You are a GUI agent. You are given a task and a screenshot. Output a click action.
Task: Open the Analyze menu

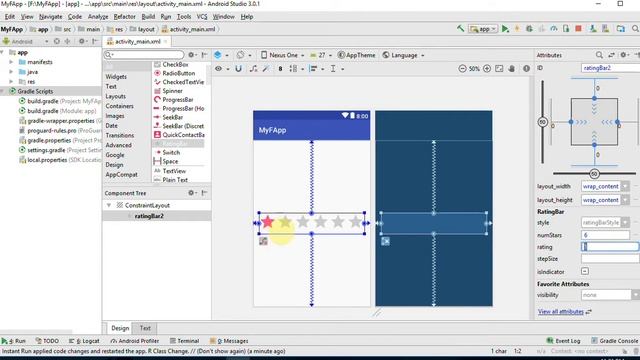coord(98,17)
